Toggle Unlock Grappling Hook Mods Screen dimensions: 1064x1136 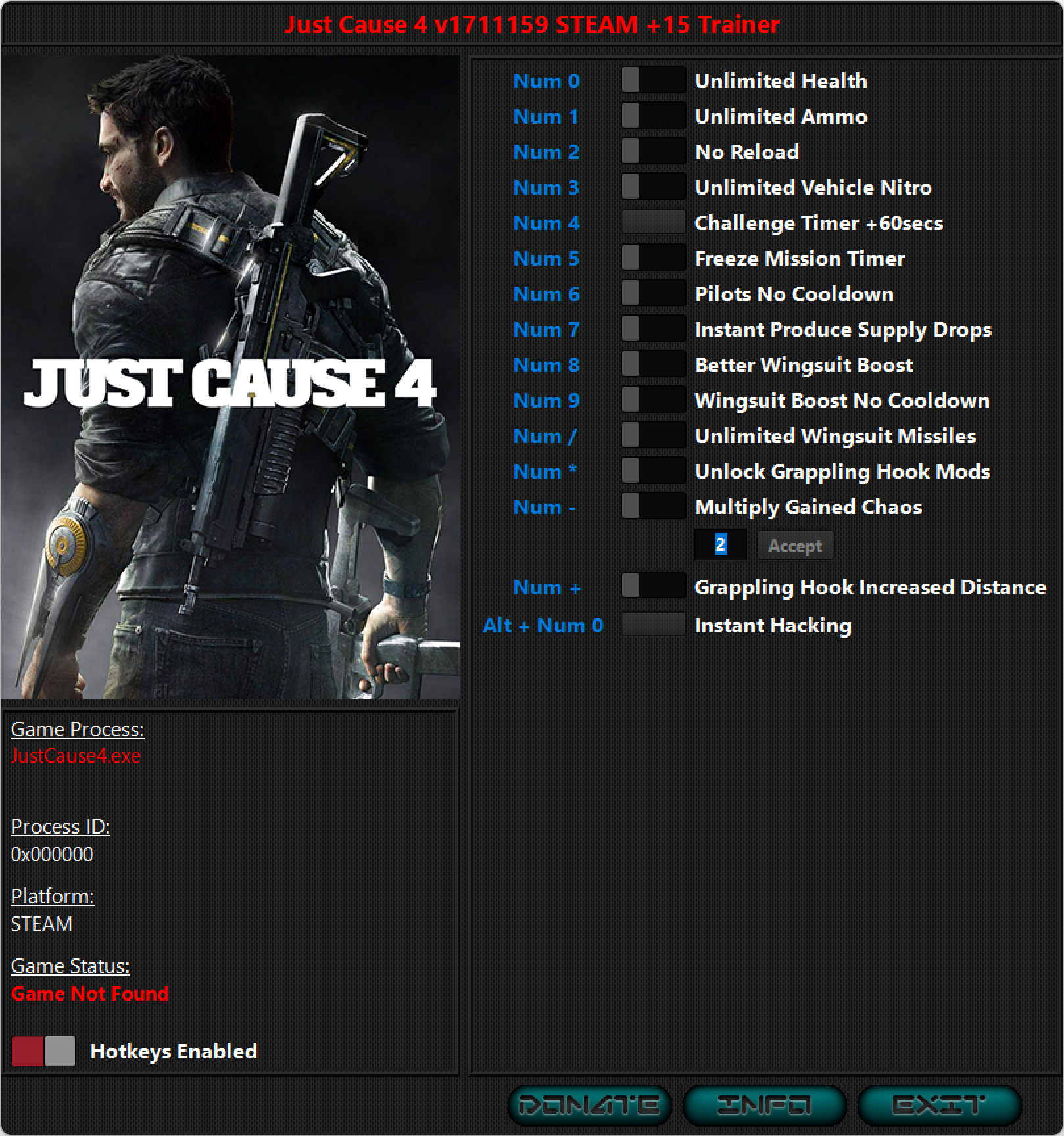tap(654, 471)
